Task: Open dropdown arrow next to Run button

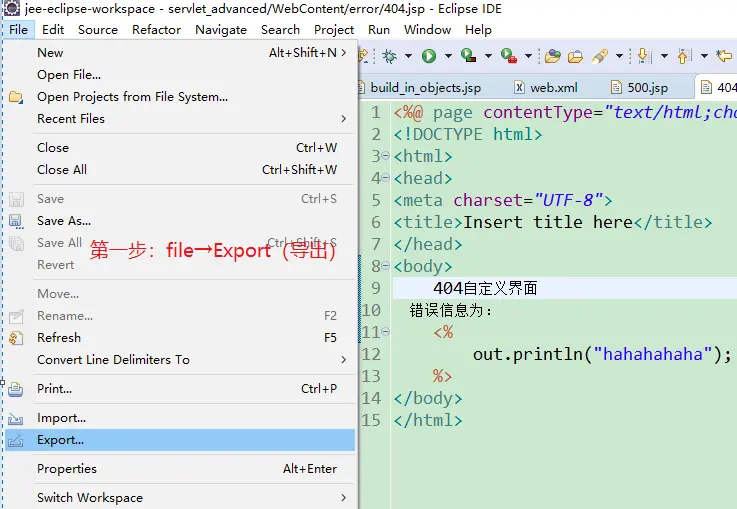Action: 448,57
